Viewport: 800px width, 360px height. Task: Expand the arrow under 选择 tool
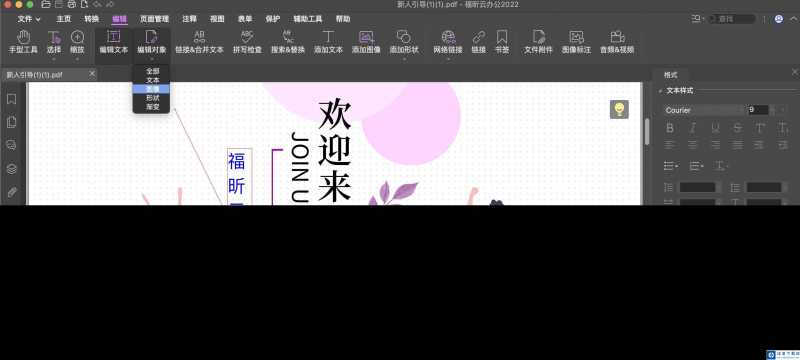pos(54,59)
